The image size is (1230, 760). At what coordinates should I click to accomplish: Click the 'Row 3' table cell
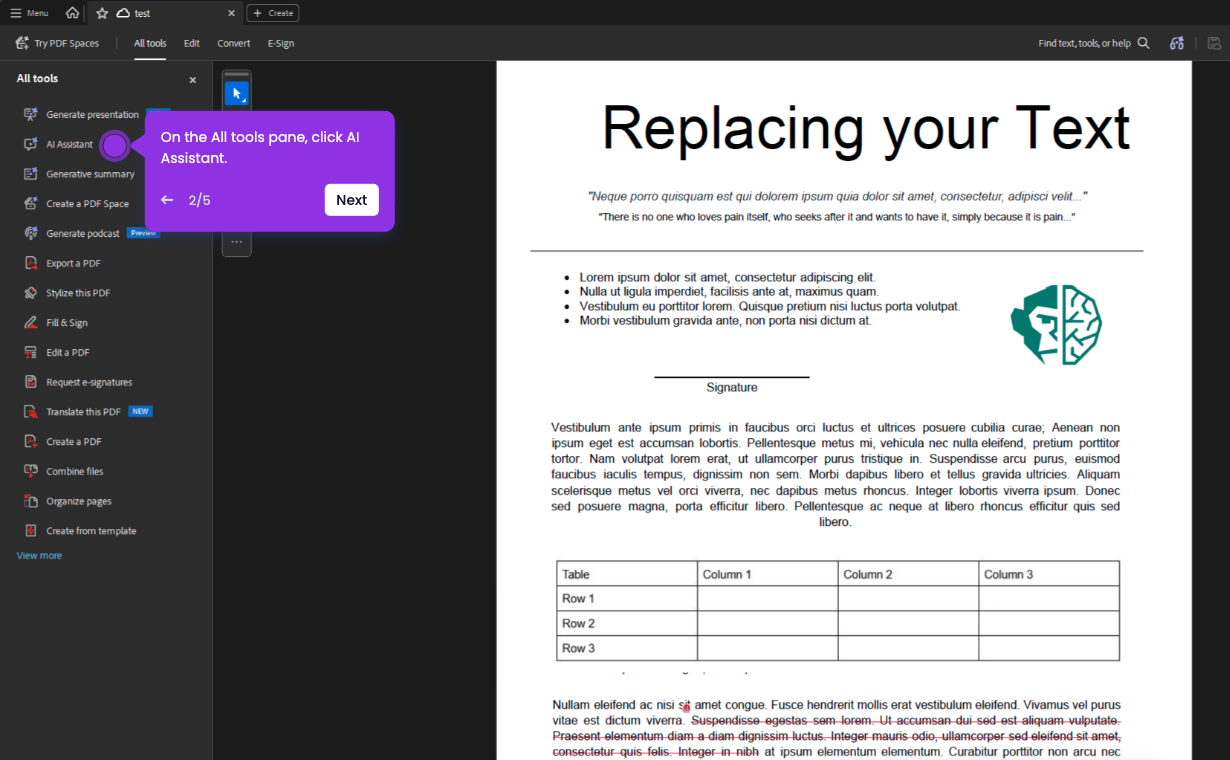click(627, 648)
